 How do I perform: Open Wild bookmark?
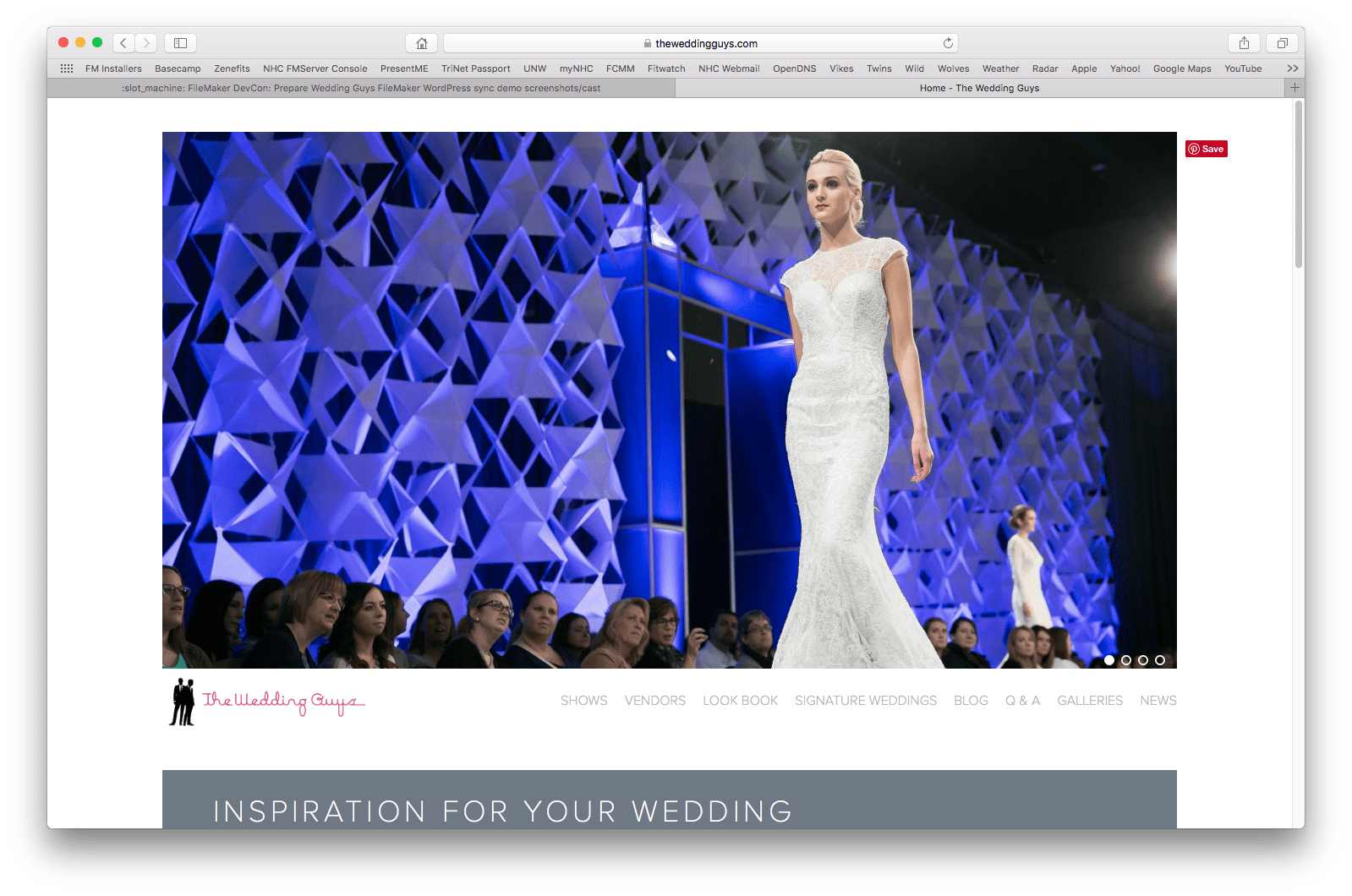[914, 68]
